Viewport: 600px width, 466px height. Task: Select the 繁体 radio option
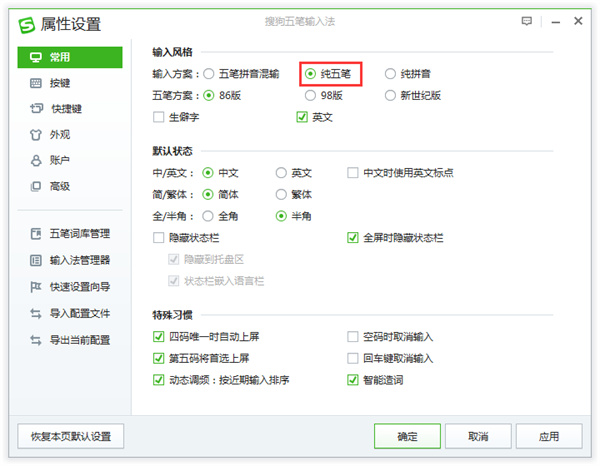[x=283, y=194]
